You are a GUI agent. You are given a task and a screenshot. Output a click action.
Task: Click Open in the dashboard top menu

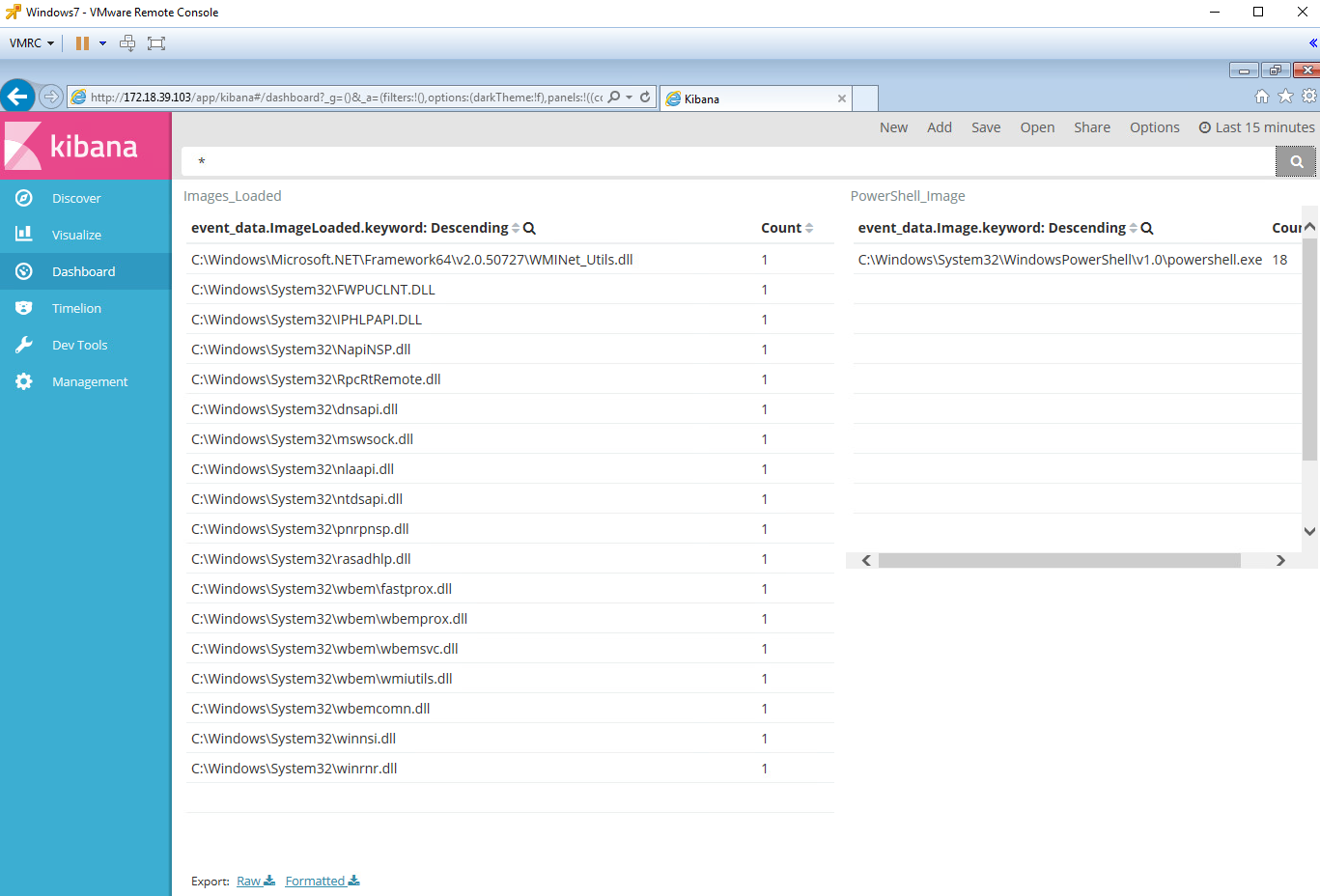click(1038, 127)
